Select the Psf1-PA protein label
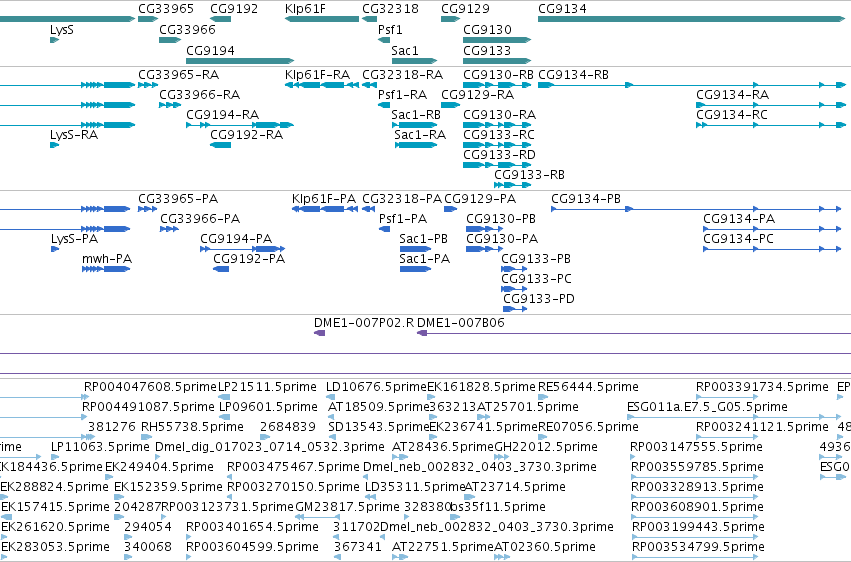Viewport: 851px width, 562px height. point(403,219)
